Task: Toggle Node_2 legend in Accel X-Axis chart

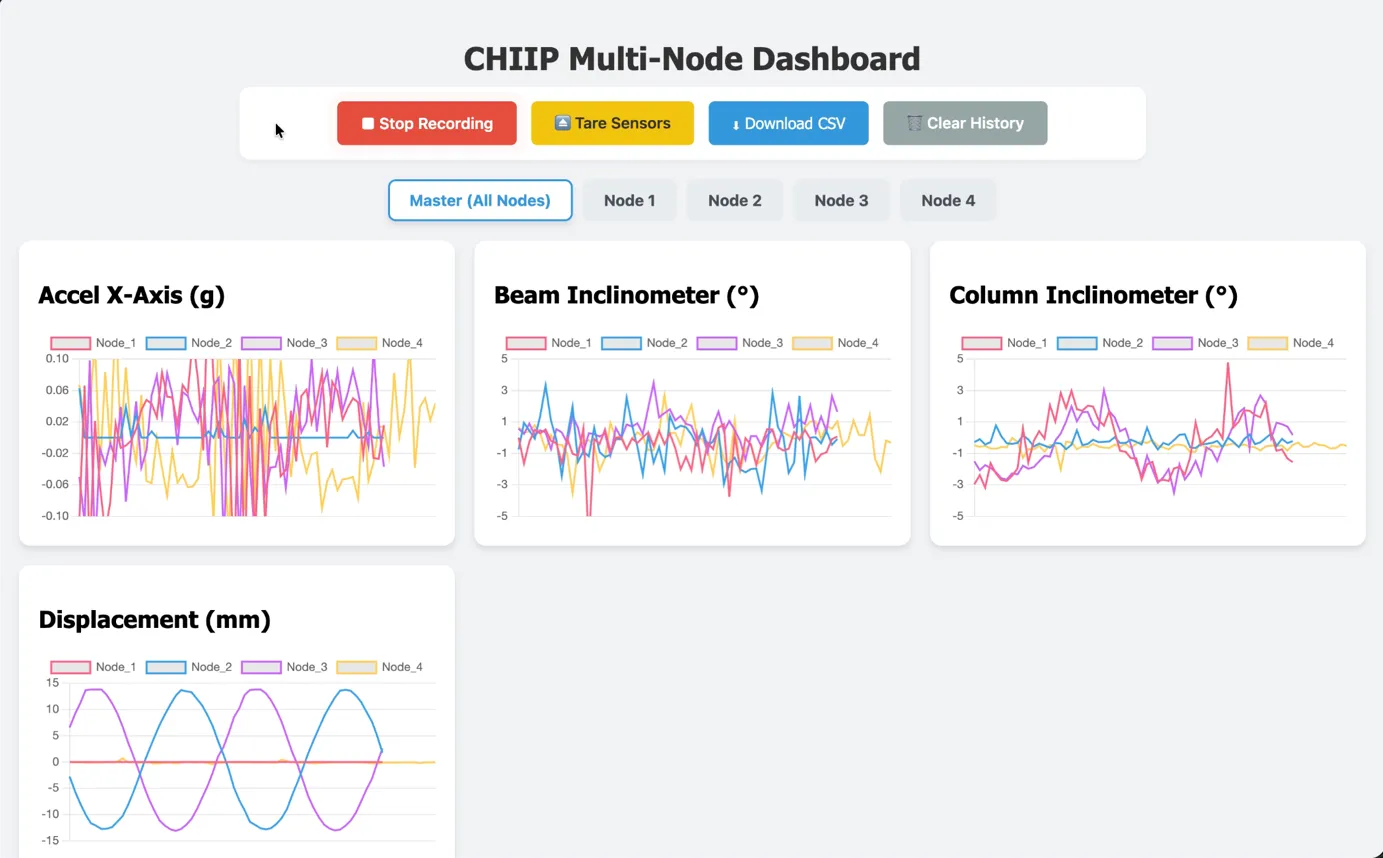Action: click(188, 343)
